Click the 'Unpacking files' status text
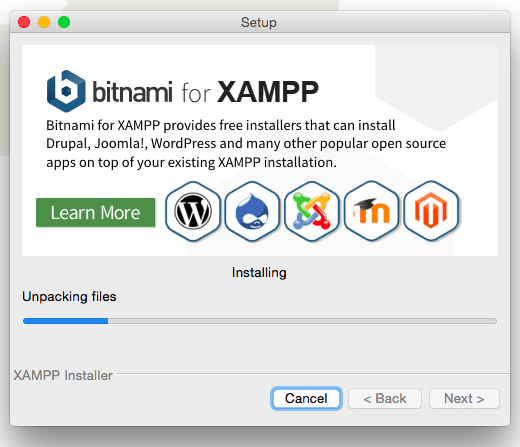Viewport: 520px width, 447px height. pos(69,297)
